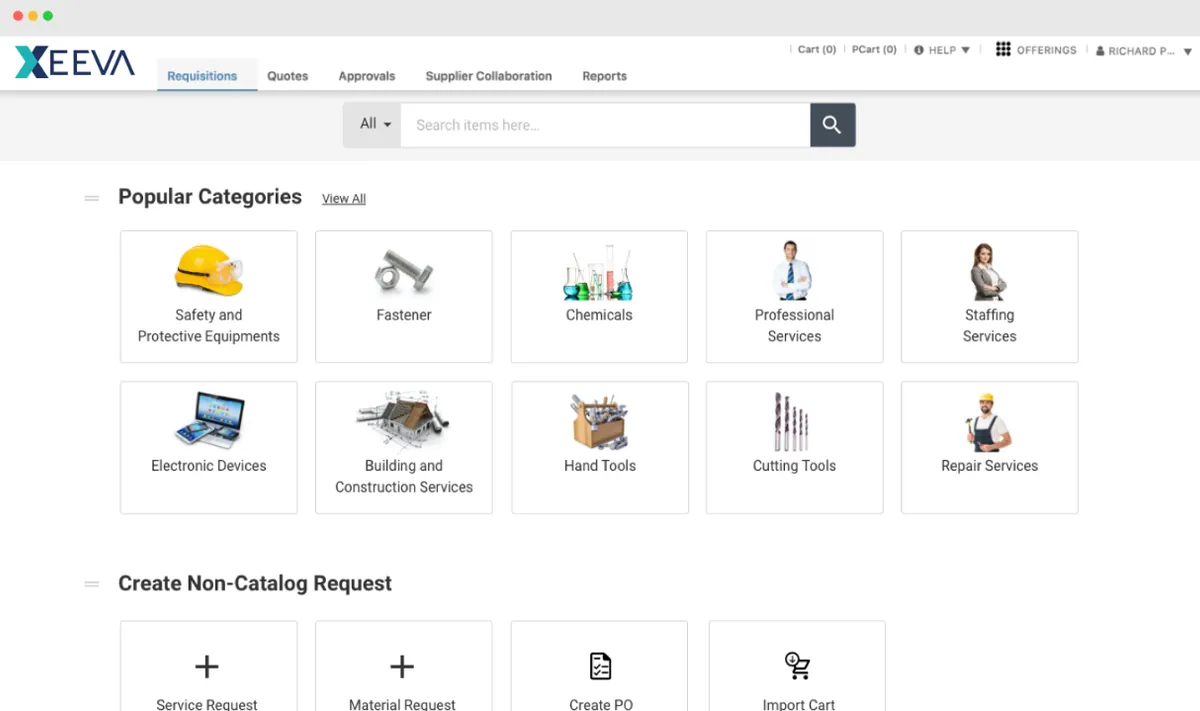Click the Repair Services worker image
The image size is (1200, 711).
[x=988, y=421]
